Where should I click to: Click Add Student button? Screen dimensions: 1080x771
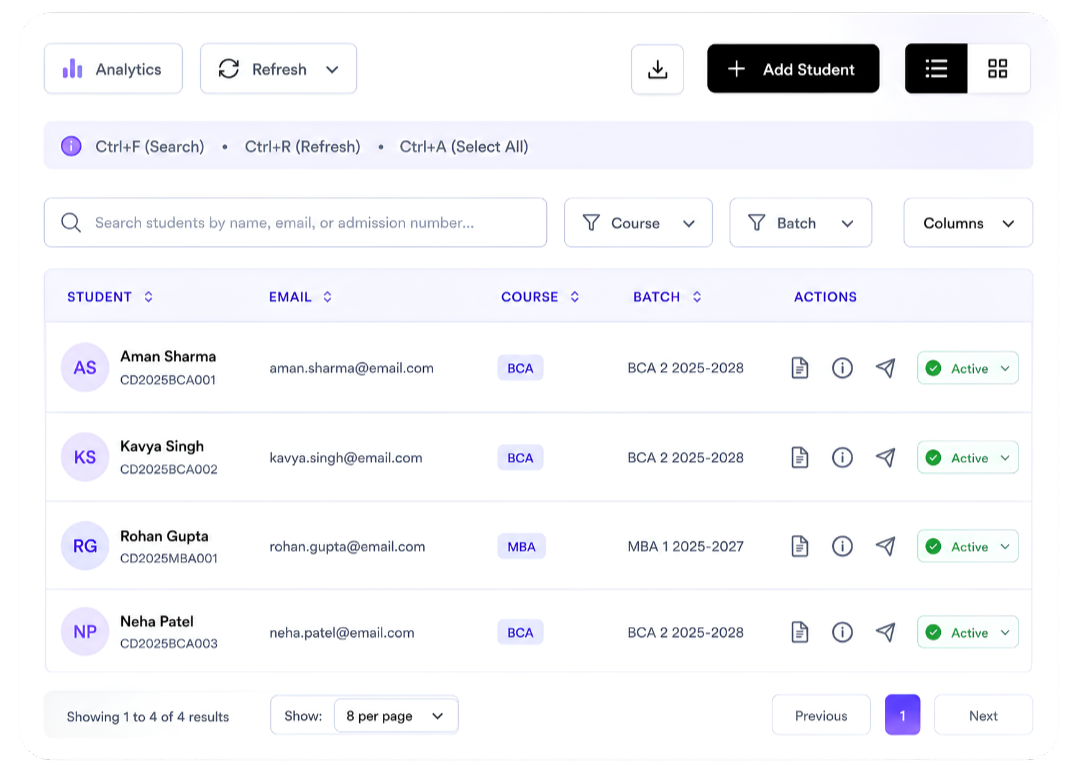pos(793,69)
